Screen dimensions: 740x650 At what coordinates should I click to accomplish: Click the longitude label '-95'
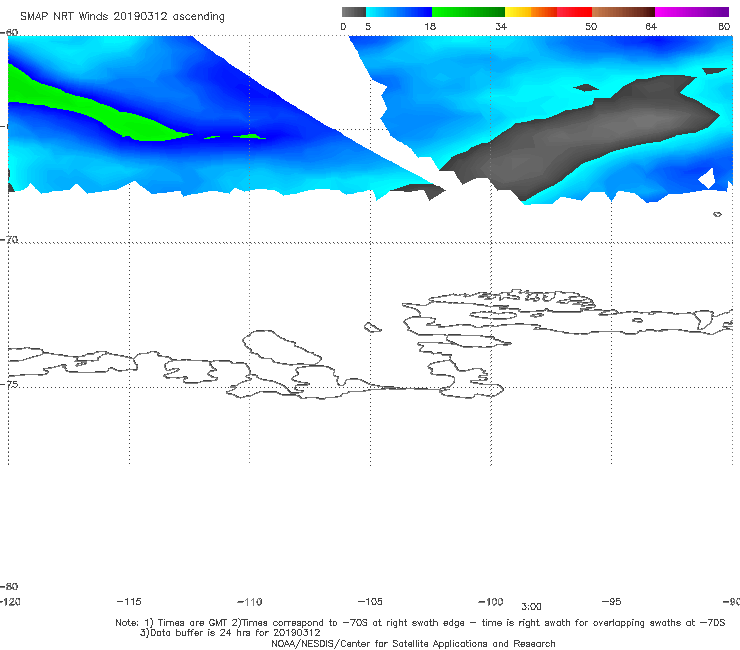tap(612, 601)
